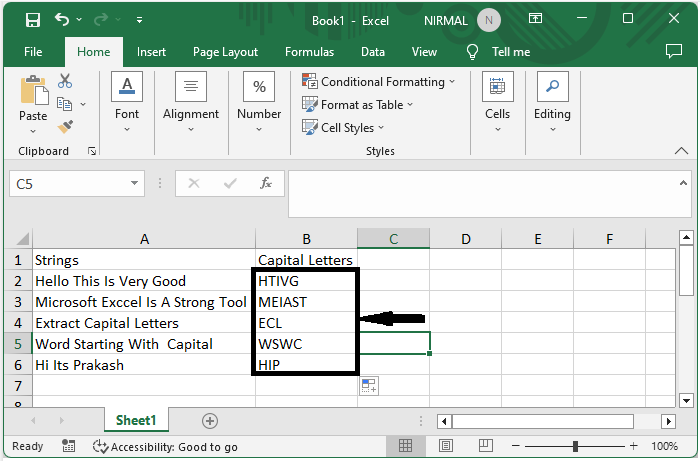Open the Name Box dropdown arrow
The height and width of the screenshot is (461, 700).
pos(134,183)
